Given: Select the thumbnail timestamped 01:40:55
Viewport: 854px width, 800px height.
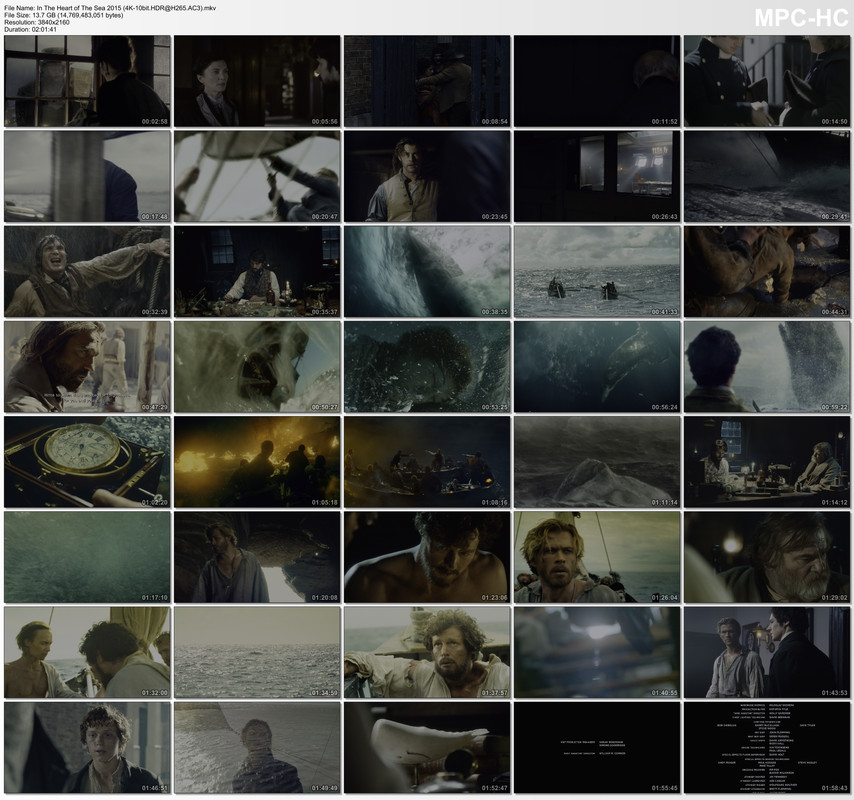Looking at the screenshot, I should (597, 652).
